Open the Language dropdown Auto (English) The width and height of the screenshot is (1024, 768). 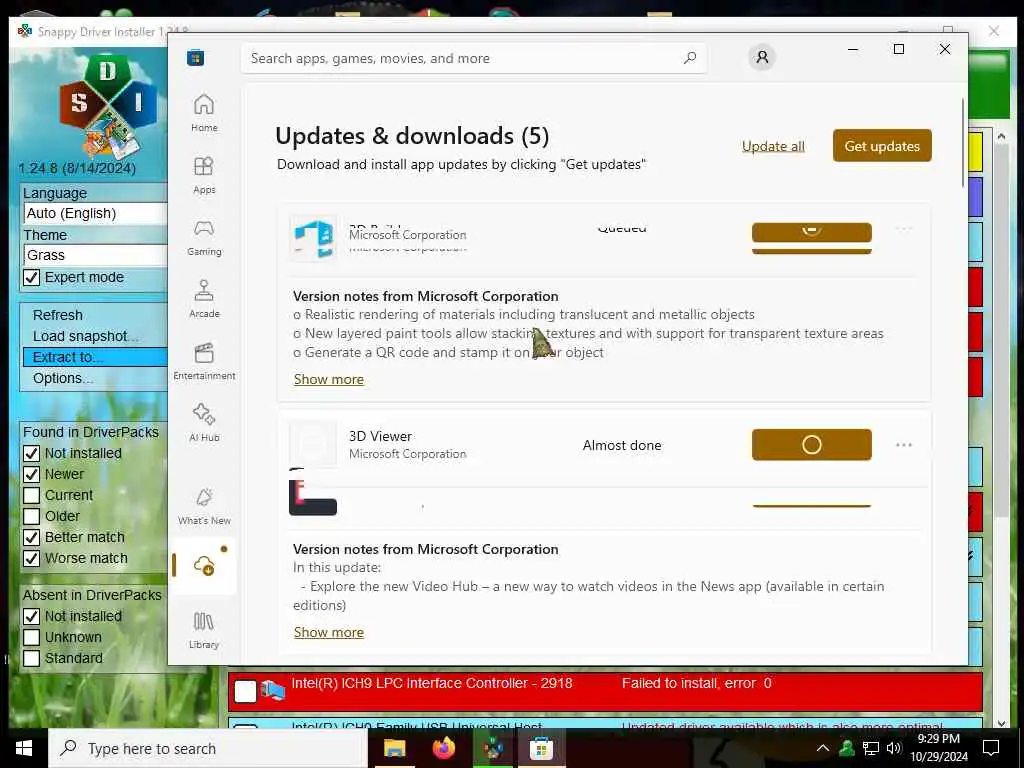95,214
